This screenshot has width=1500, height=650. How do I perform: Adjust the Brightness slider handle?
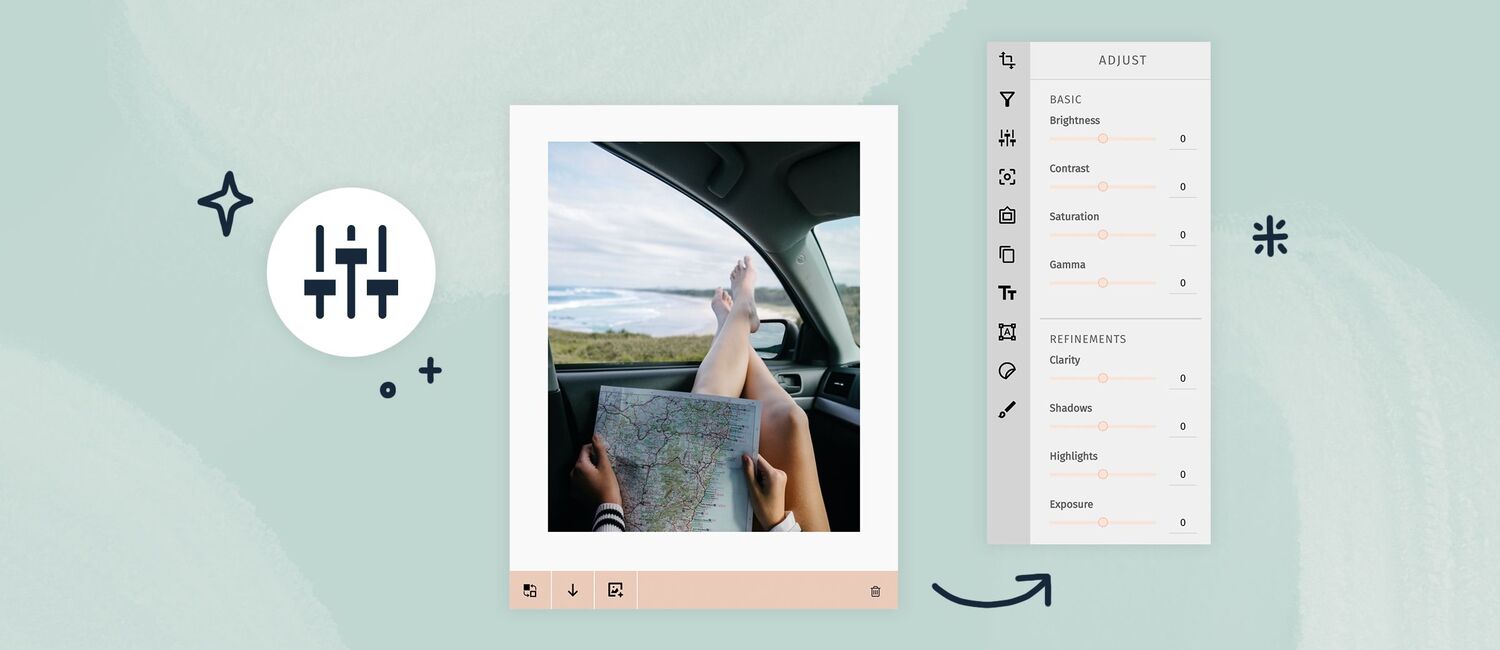tap(1103, 139)
